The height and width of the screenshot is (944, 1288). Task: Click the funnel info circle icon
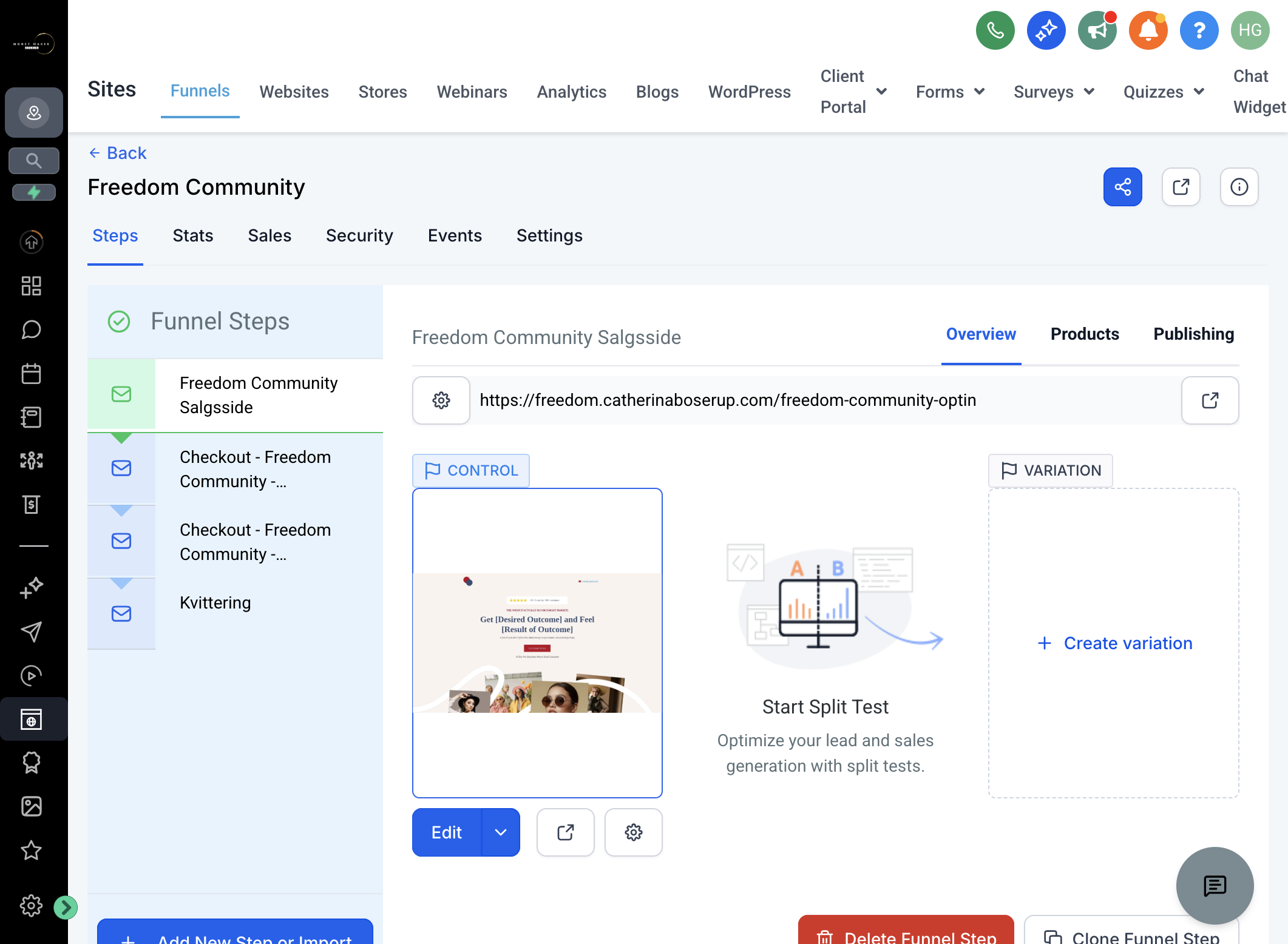tap(1239, 187)
